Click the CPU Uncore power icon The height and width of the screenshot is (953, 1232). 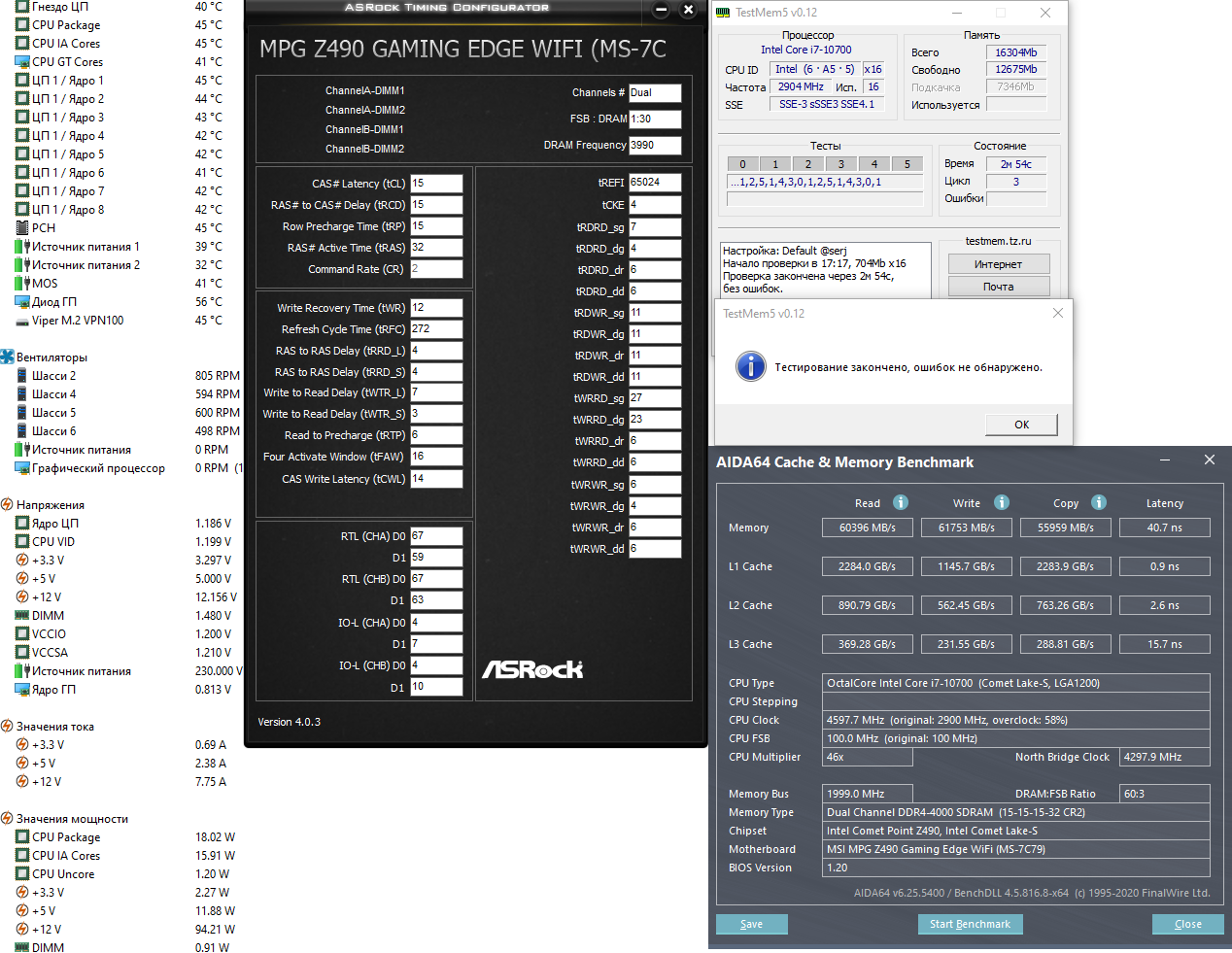click(22, 873)
